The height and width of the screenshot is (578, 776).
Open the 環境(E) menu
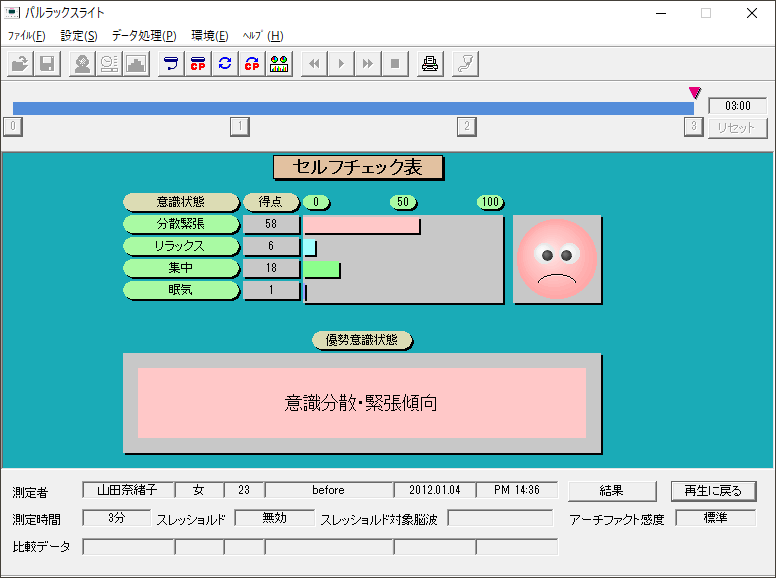[x=210, y=36]
